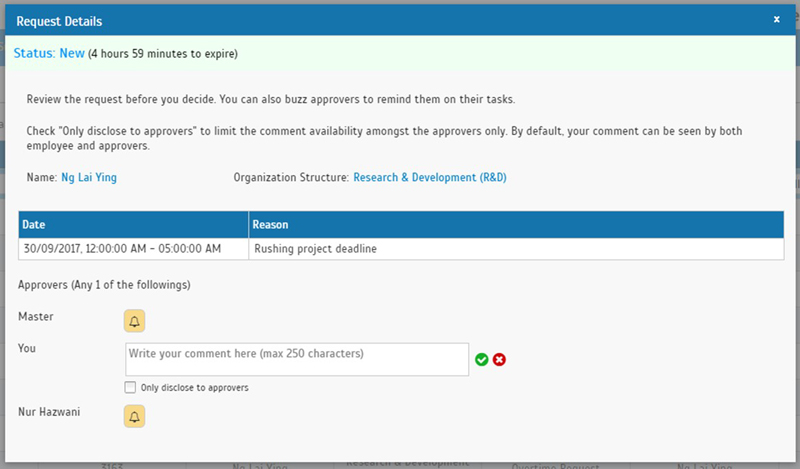
Task: Buzz the Master approver with bell icon
Action: click(x=134, y=321)
